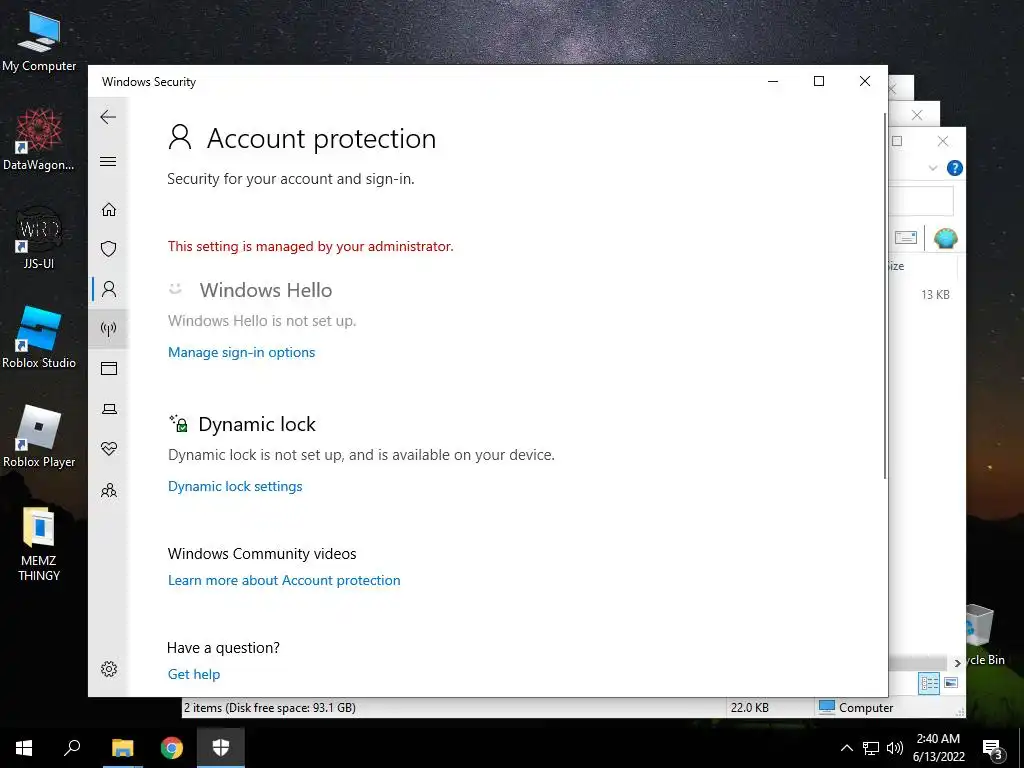Open the Windows Start menu

[x=24, y=748]
